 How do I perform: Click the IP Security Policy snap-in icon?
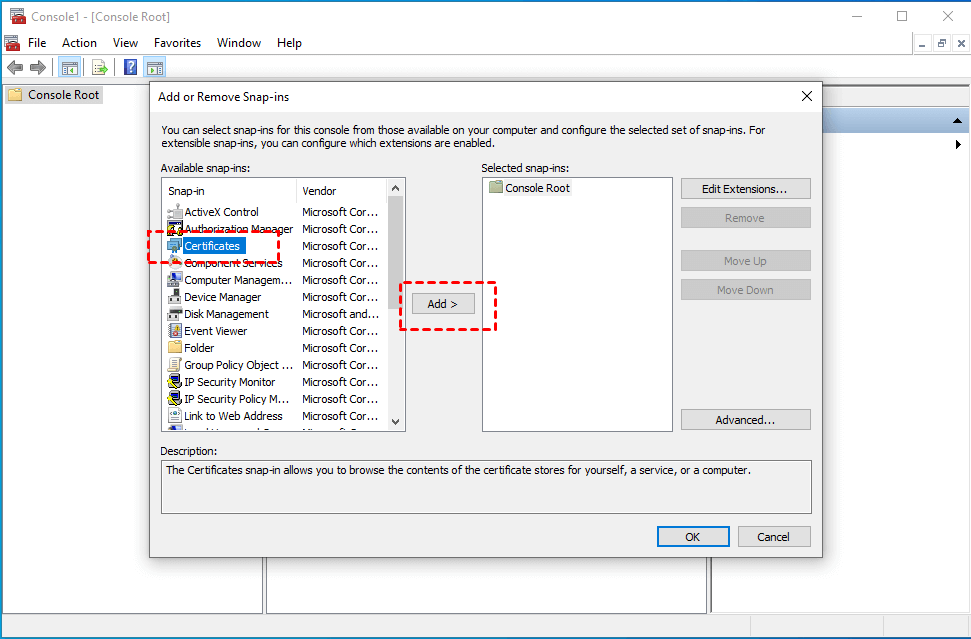coord(175,399)
